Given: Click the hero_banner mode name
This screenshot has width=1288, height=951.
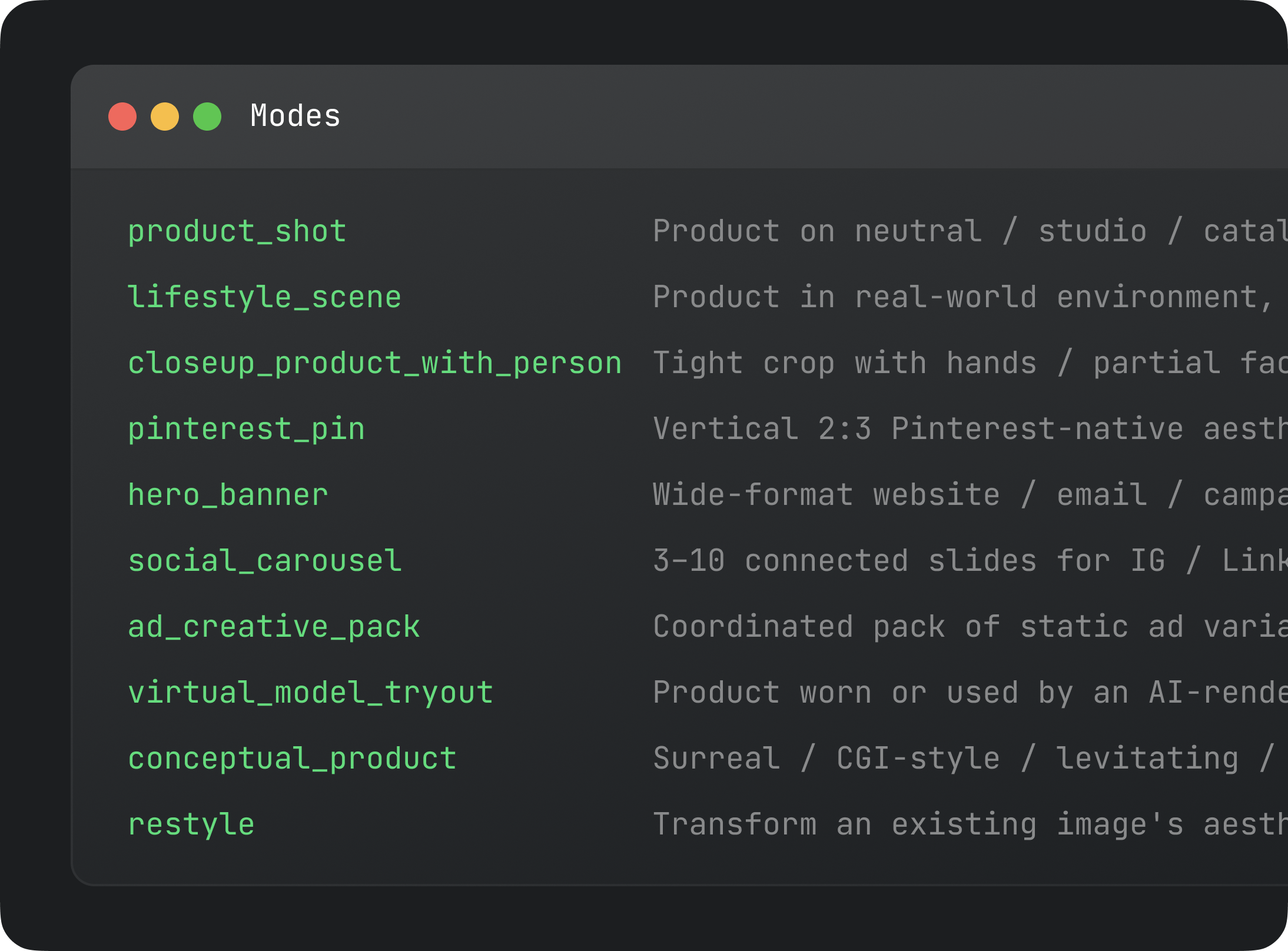Looking at the screenshot, I should click(228, 495).
